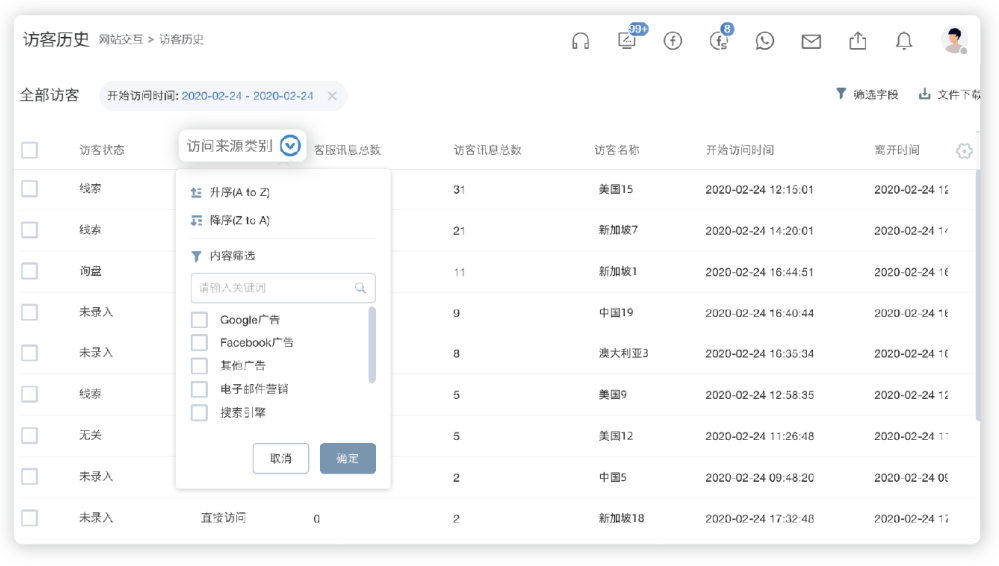
Task: Open the Facebook icon in header
Action: tap(673, 41)
